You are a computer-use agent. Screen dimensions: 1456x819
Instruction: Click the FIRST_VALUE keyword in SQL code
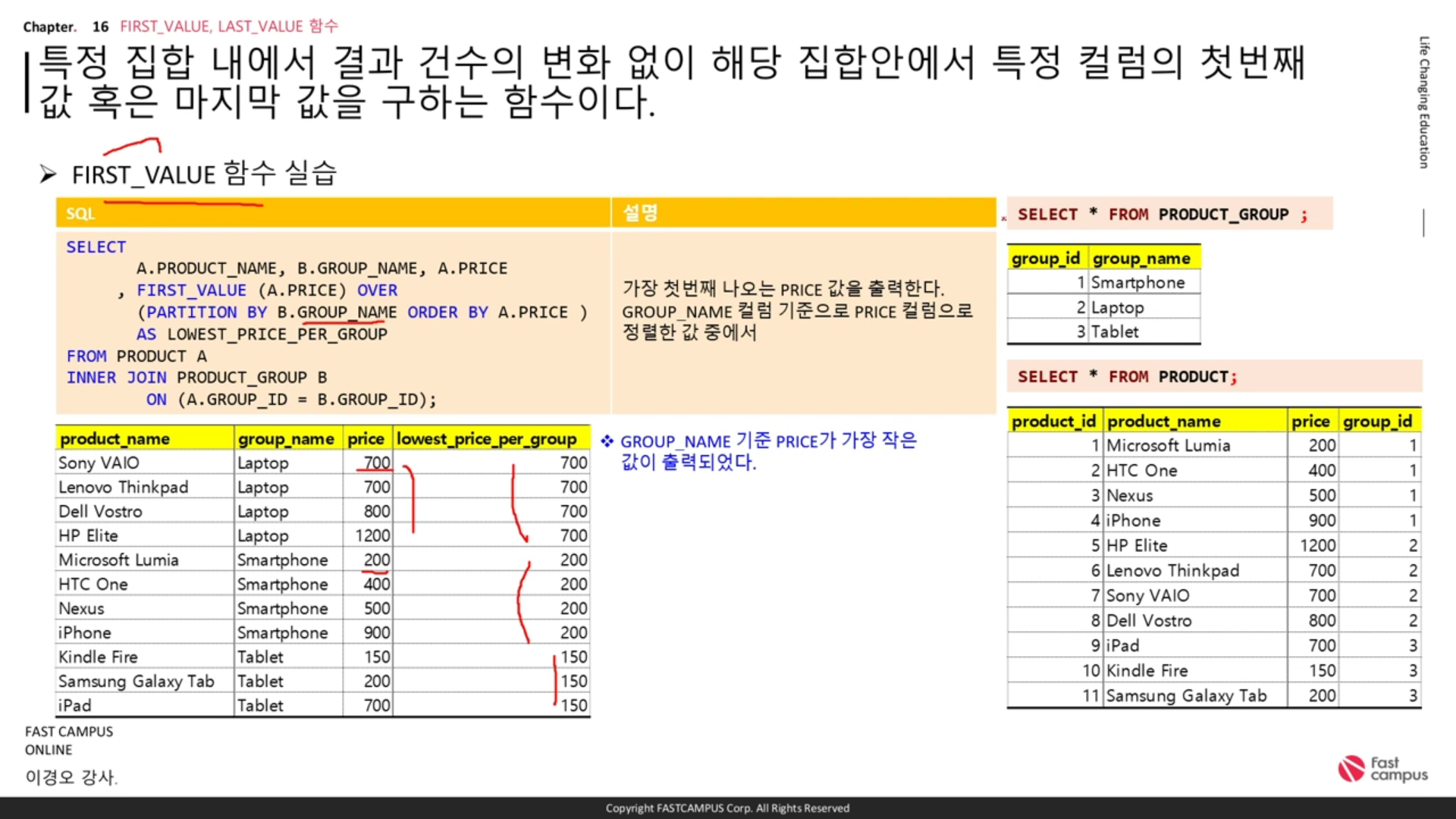point(191,290)
